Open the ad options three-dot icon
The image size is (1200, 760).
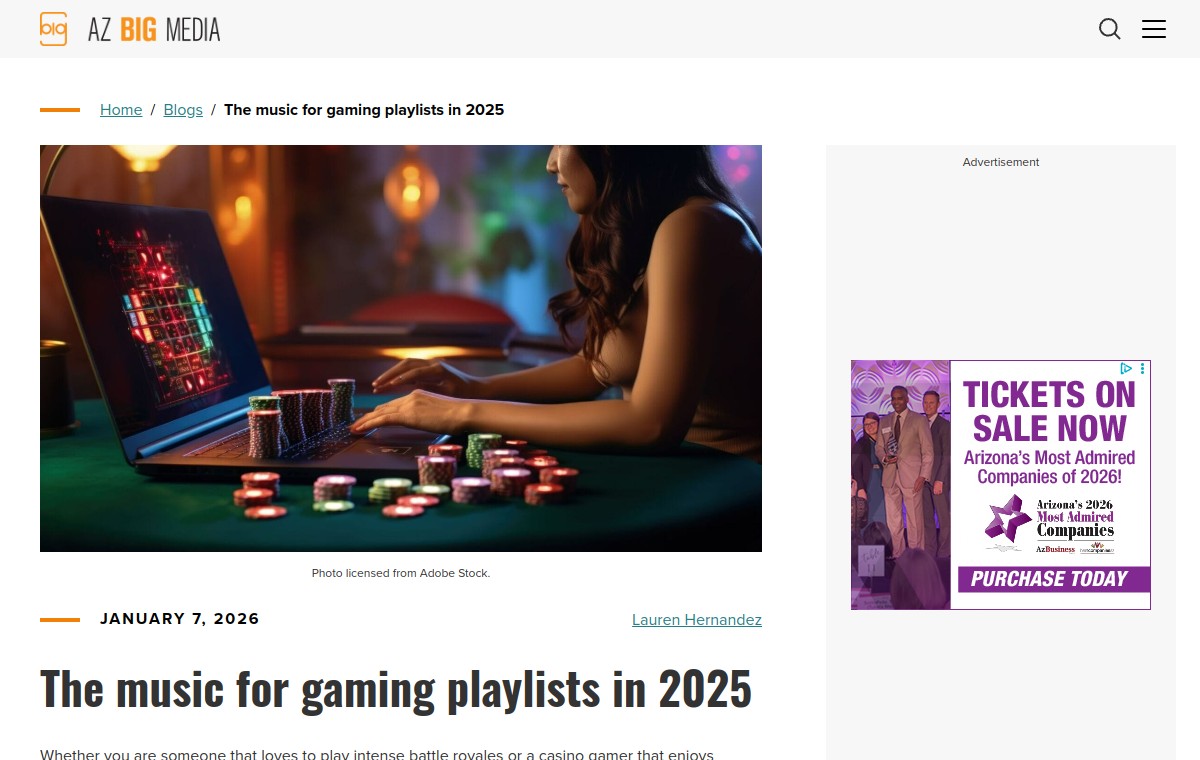1143,368
